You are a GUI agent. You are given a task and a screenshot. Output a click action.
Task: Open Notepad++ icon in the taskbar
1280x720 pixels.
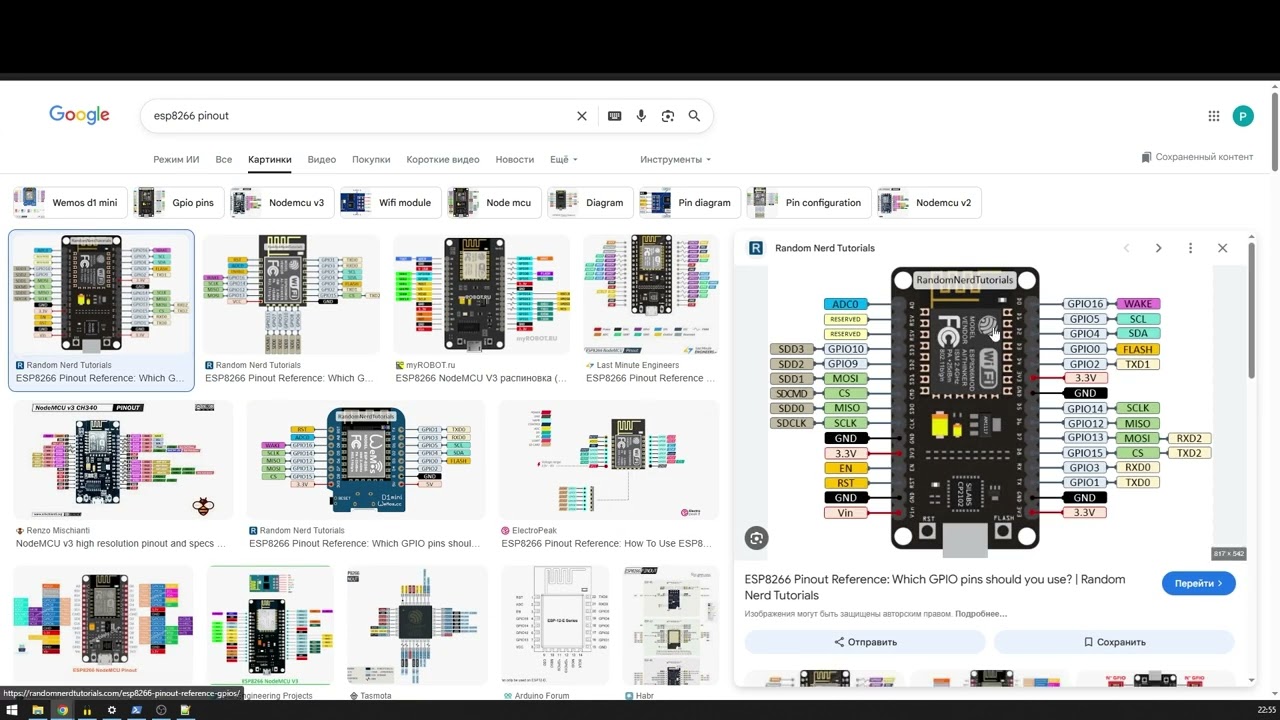[186, 710]
